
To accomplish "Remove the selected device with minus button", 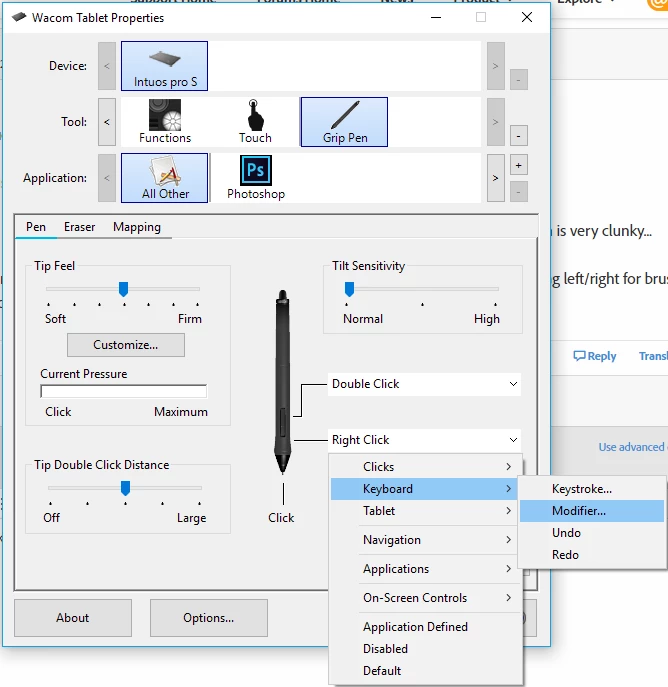I will pos(519,80).
